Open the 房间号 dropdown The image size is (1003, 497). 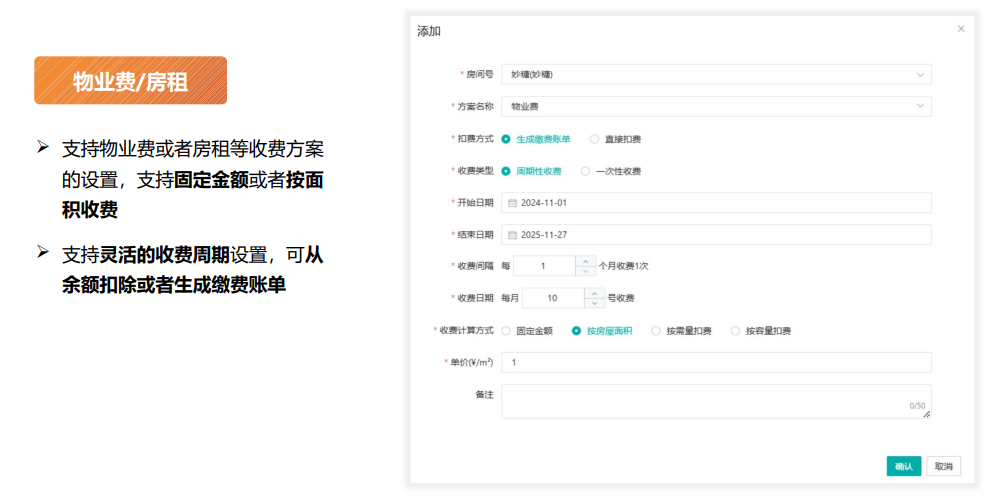[x=716, y=74]
